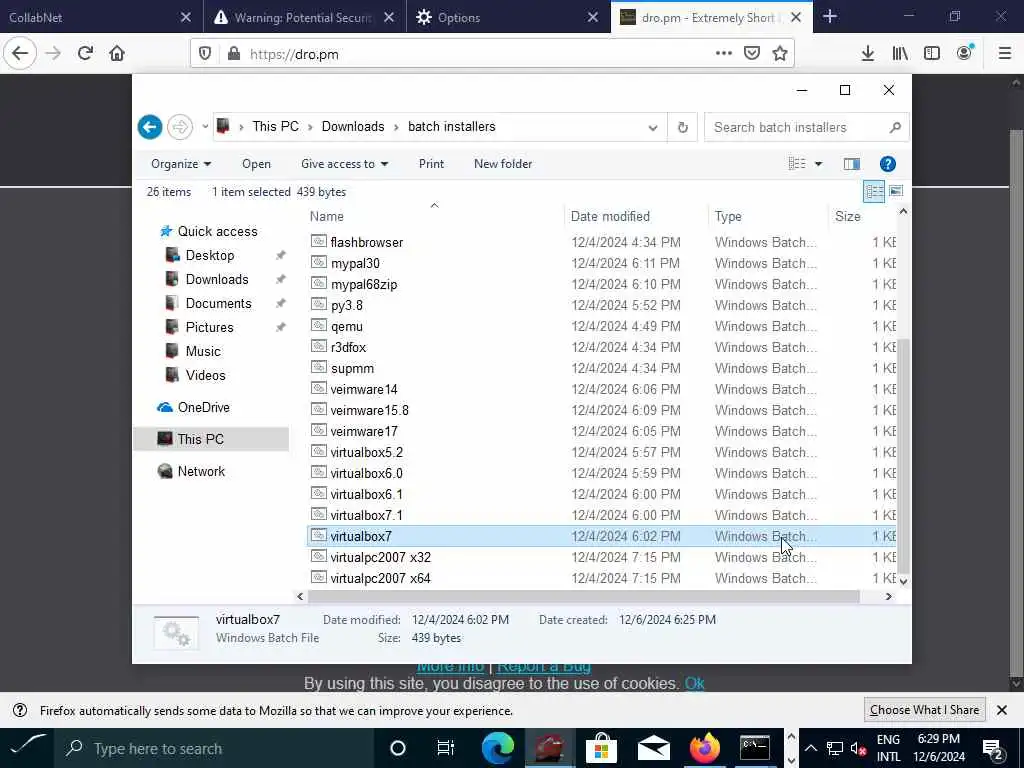Open Firefox Library menu

pyautogui.click(x=900, y=54)
